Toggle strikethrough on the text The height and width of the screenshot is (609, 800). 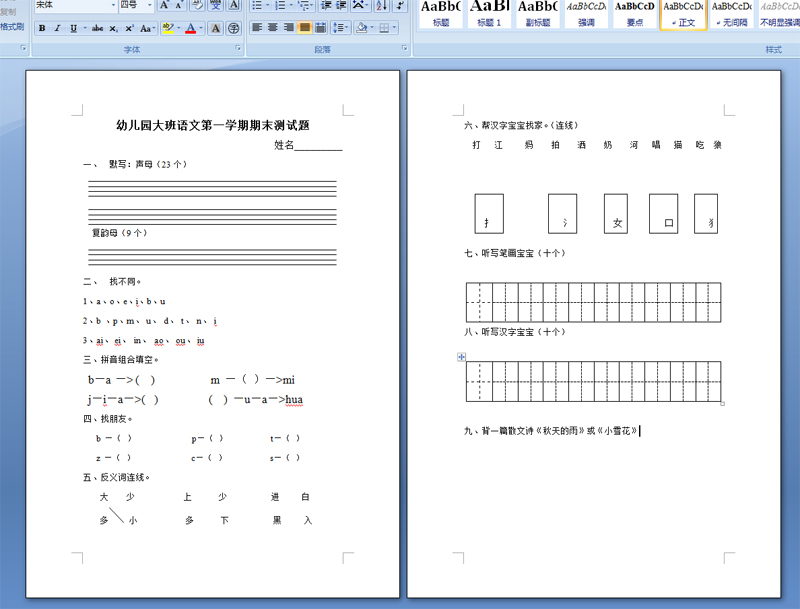click(97, 28)
